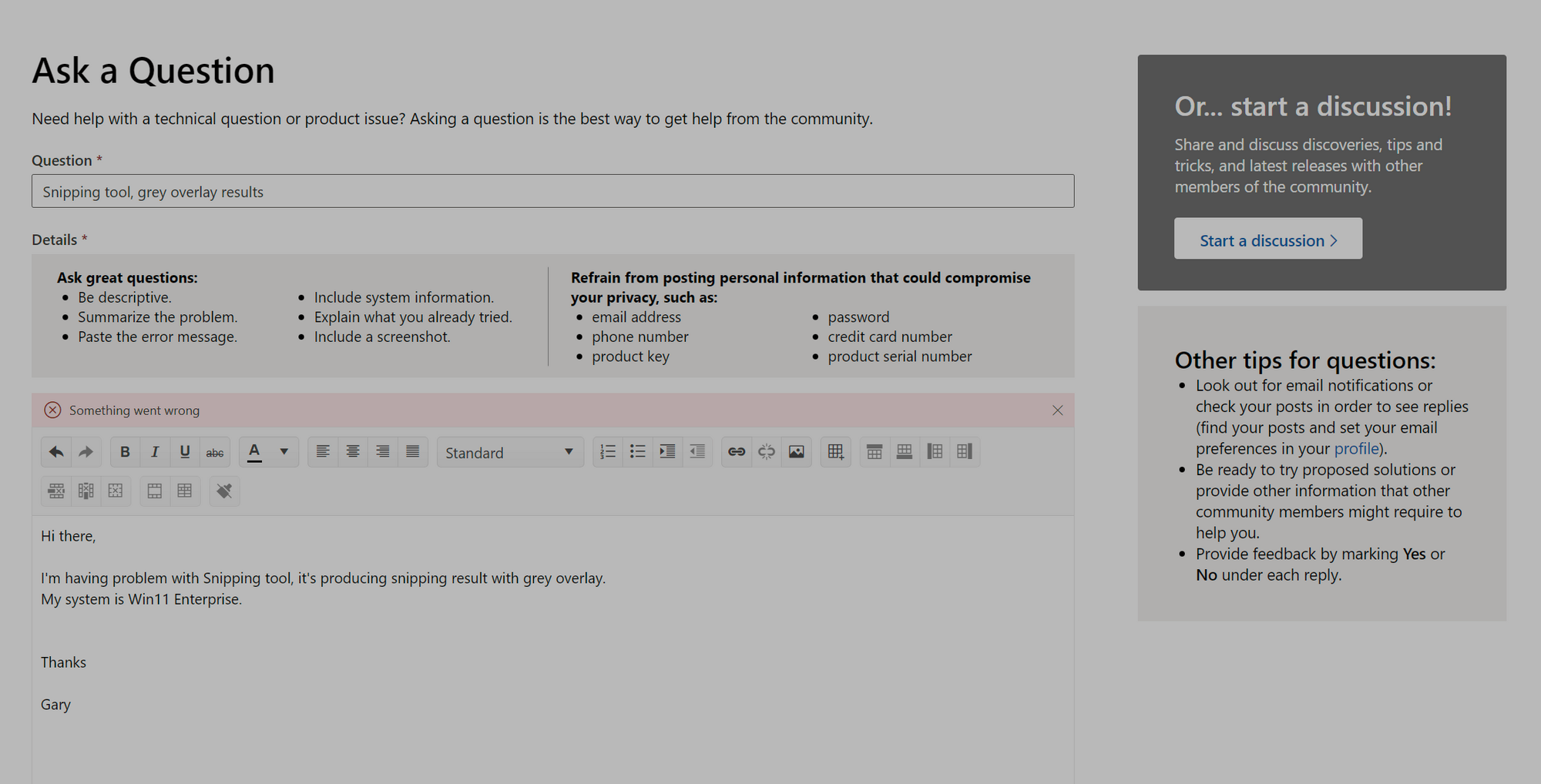Insert table row below
1541x784 pixels.
click(905, 452)
